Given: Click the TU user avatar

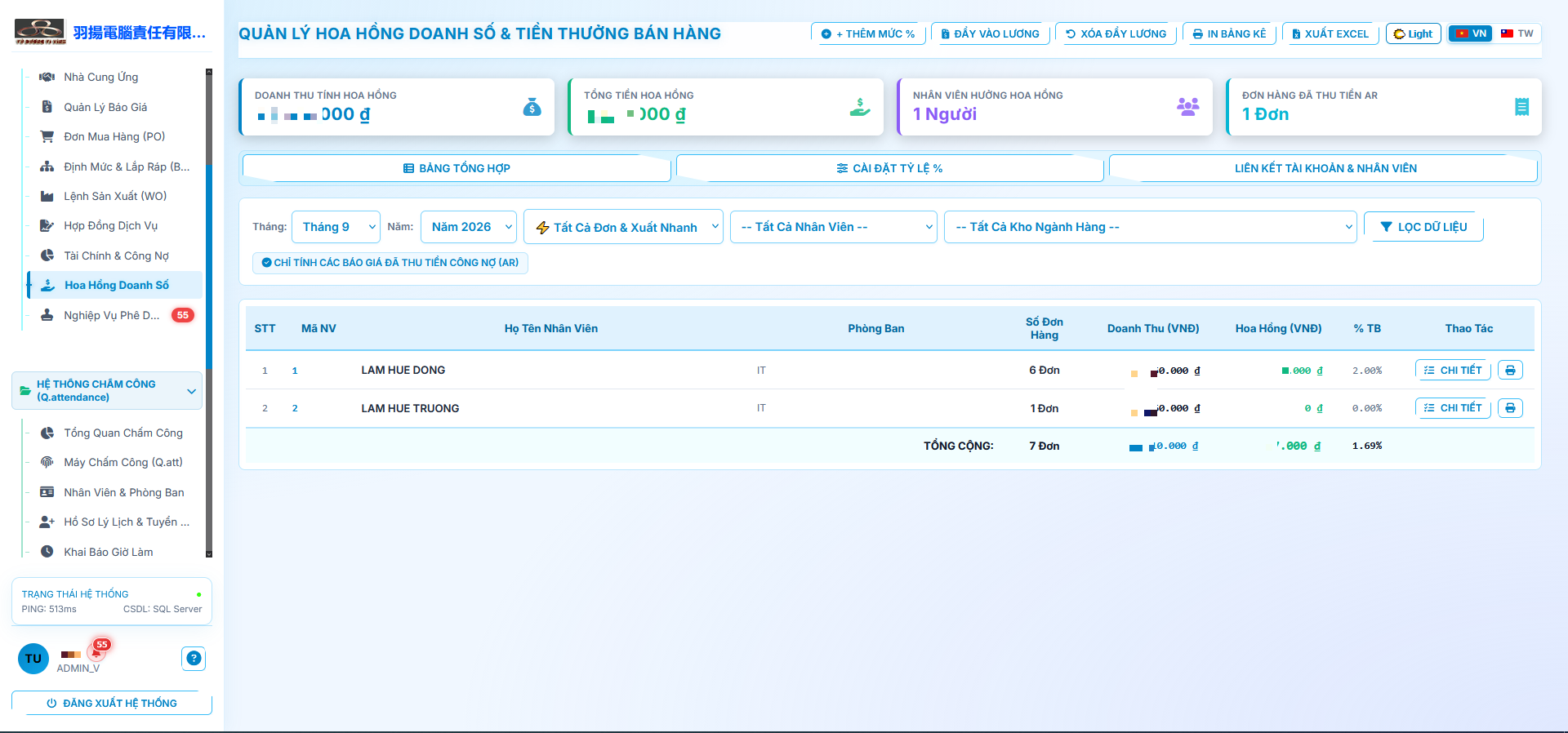Looking at the screenshot, I should pyautogui.click(x=33, y=658).
